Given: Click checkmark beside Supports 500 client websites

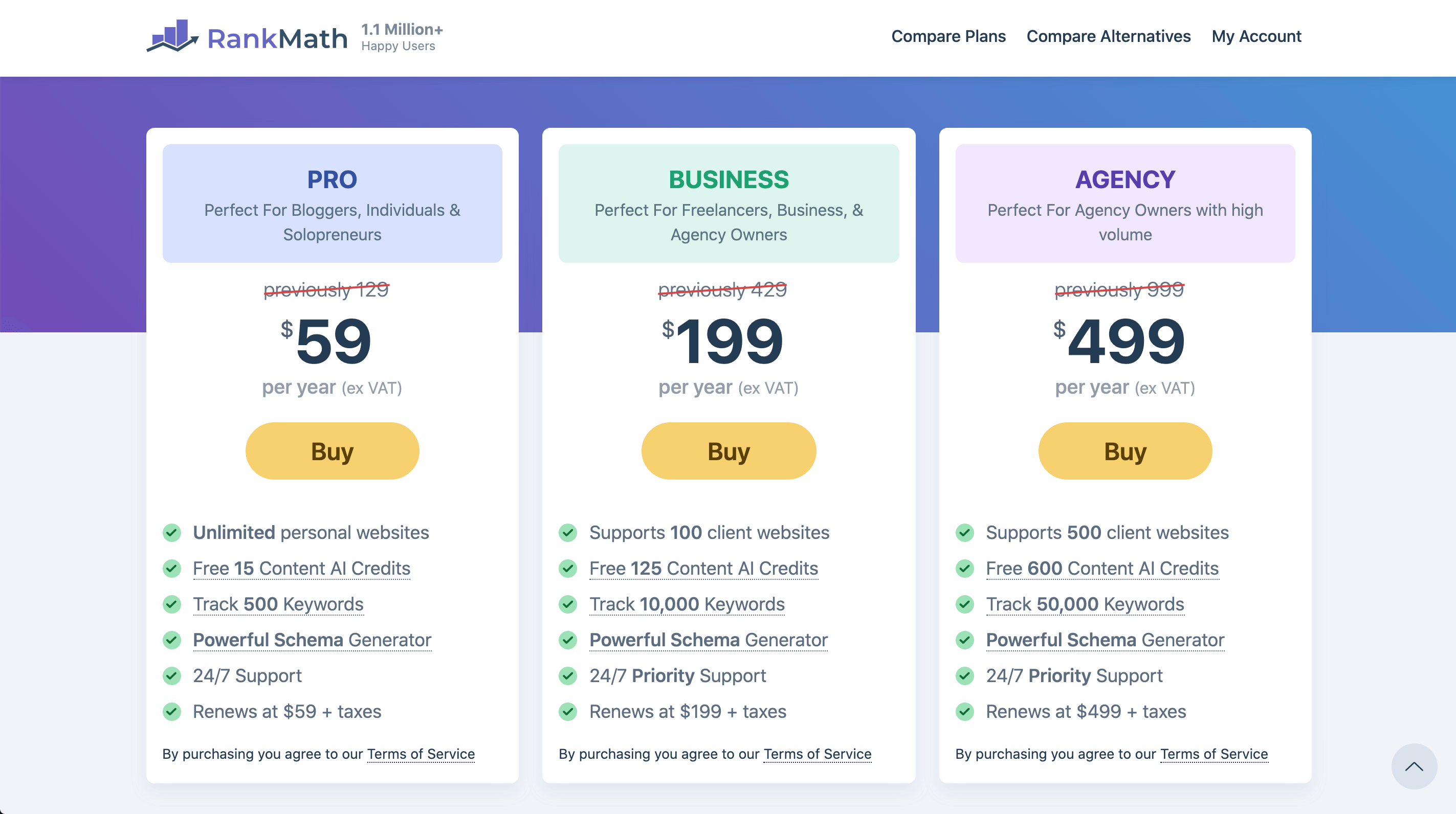Looking at the screenshot, I should click(x=965, y=532).
